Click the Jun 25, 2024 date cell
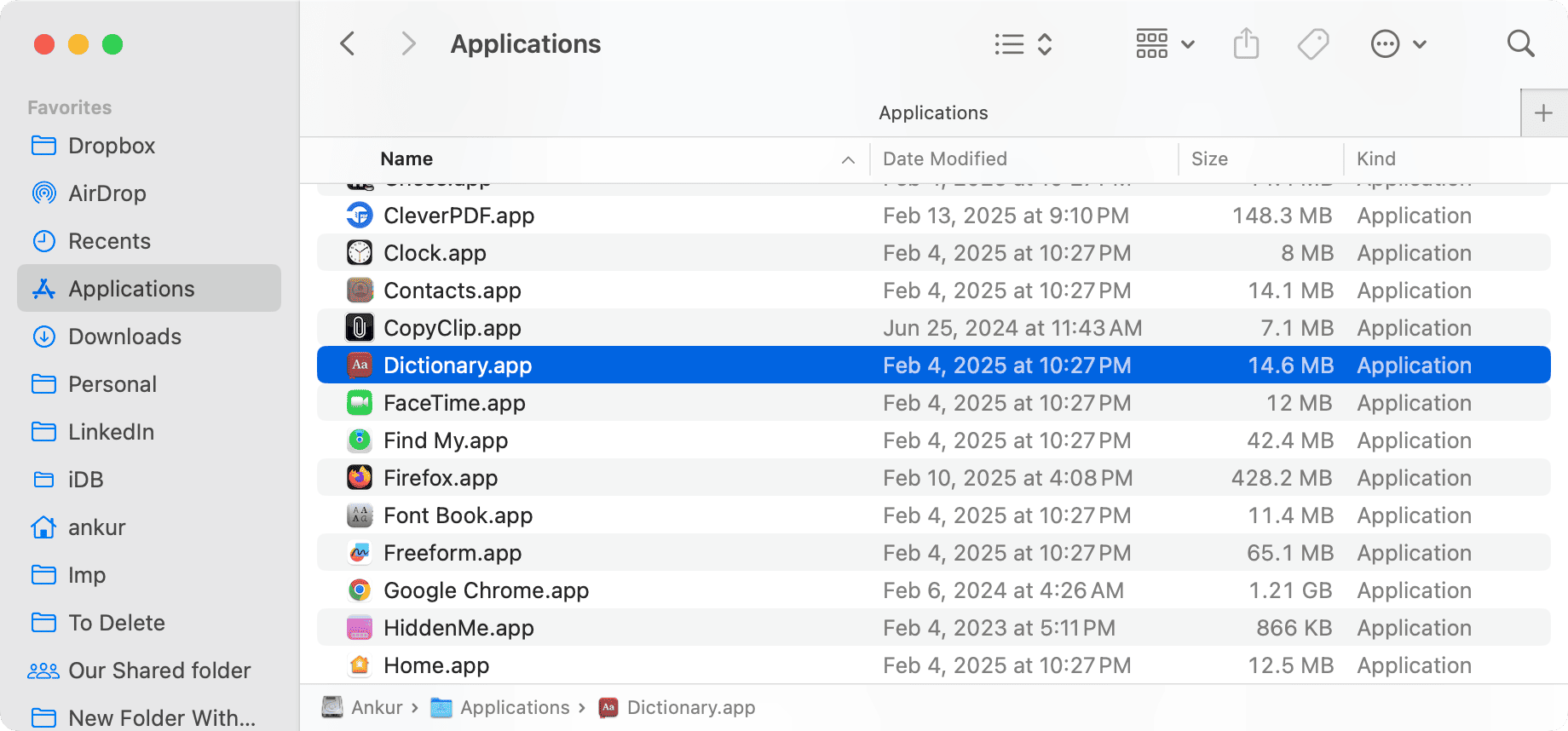Image resolution: width=1568 pixels, height=731 pixels. [x=1012, y=328]
